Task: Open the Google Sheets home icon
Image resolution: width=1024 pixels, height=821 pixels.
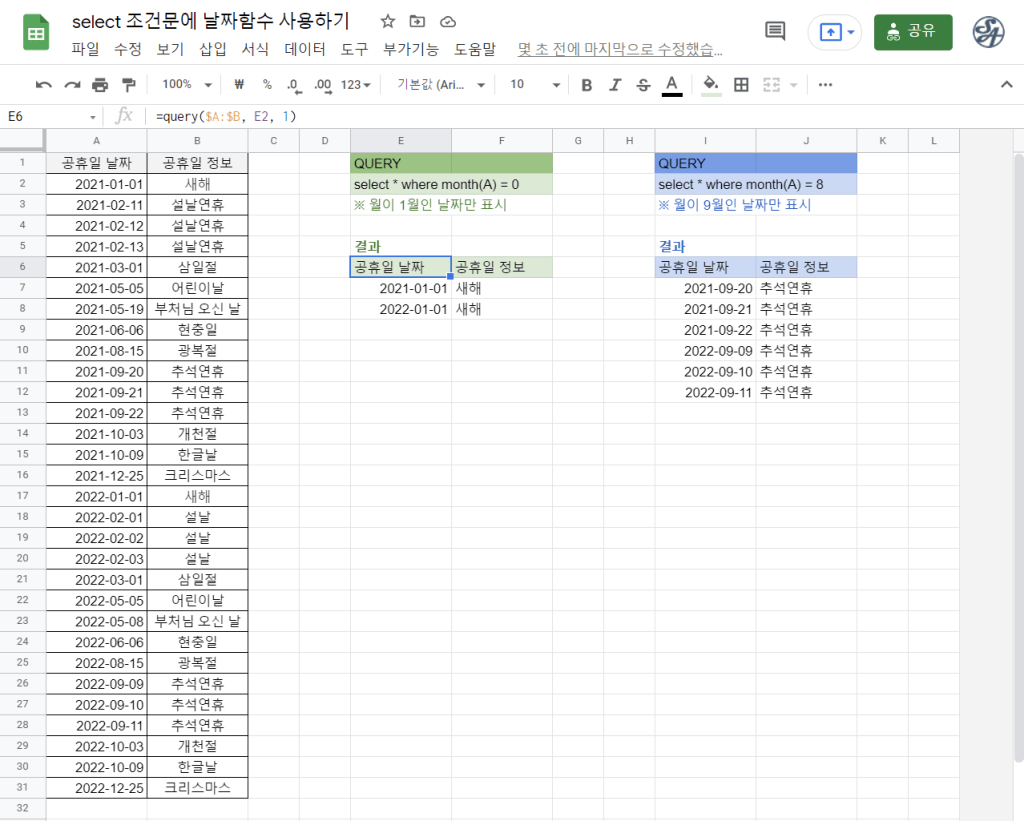Action: [37, 33]
